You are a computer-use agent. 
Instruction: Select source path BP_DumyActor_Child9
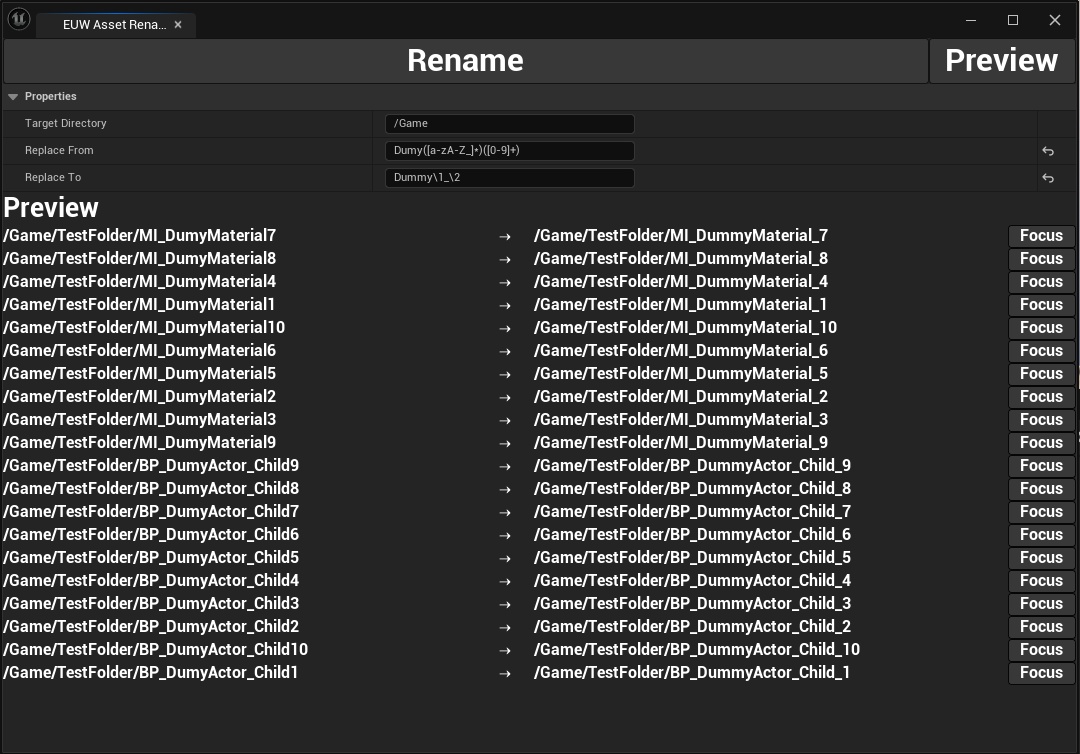pyautogui.click(x=151, y=465)
